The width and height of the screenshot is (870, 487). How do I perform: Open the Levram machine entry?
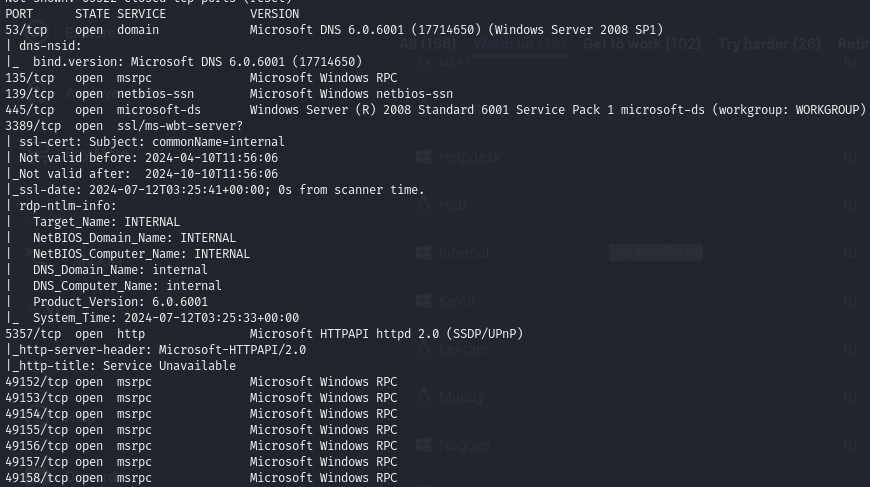click(464, 348)
